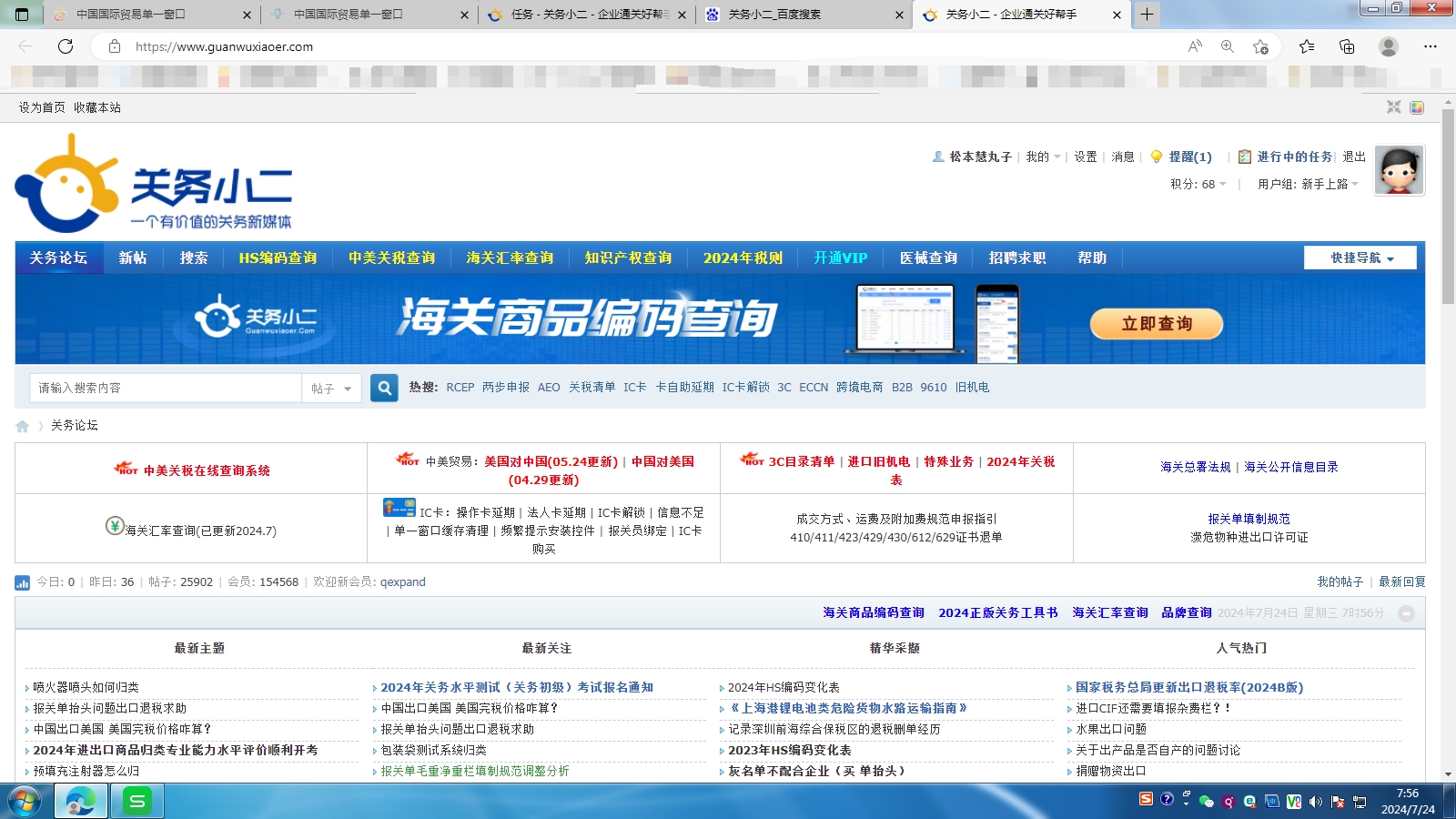Image resolution: width=1456 pixels, height=819 pixels.
Task: Click the page vertical scrollbar
Action: pos(1448,207)
